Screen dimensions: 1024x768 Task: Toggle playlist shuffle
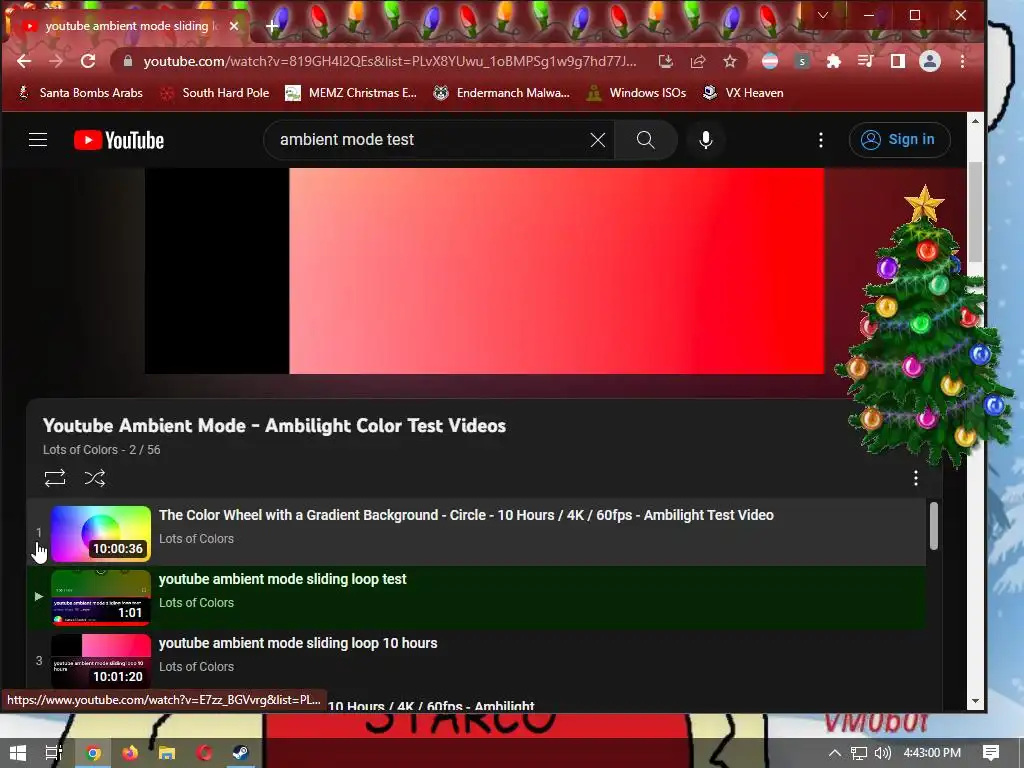click(95, 478)
